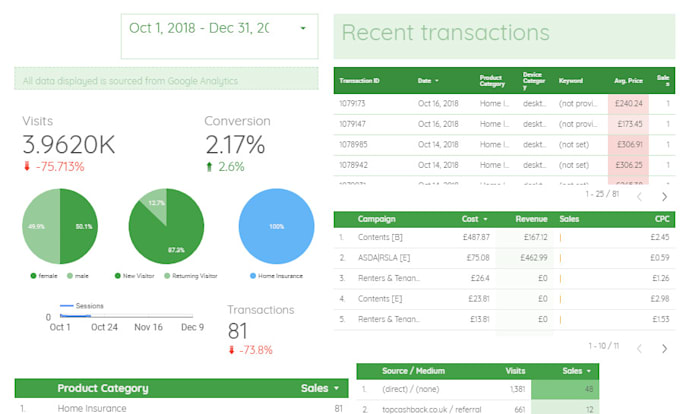Click the 50.1% female pie slice
This screenshot has height=414, width=680.
[79, 226]
